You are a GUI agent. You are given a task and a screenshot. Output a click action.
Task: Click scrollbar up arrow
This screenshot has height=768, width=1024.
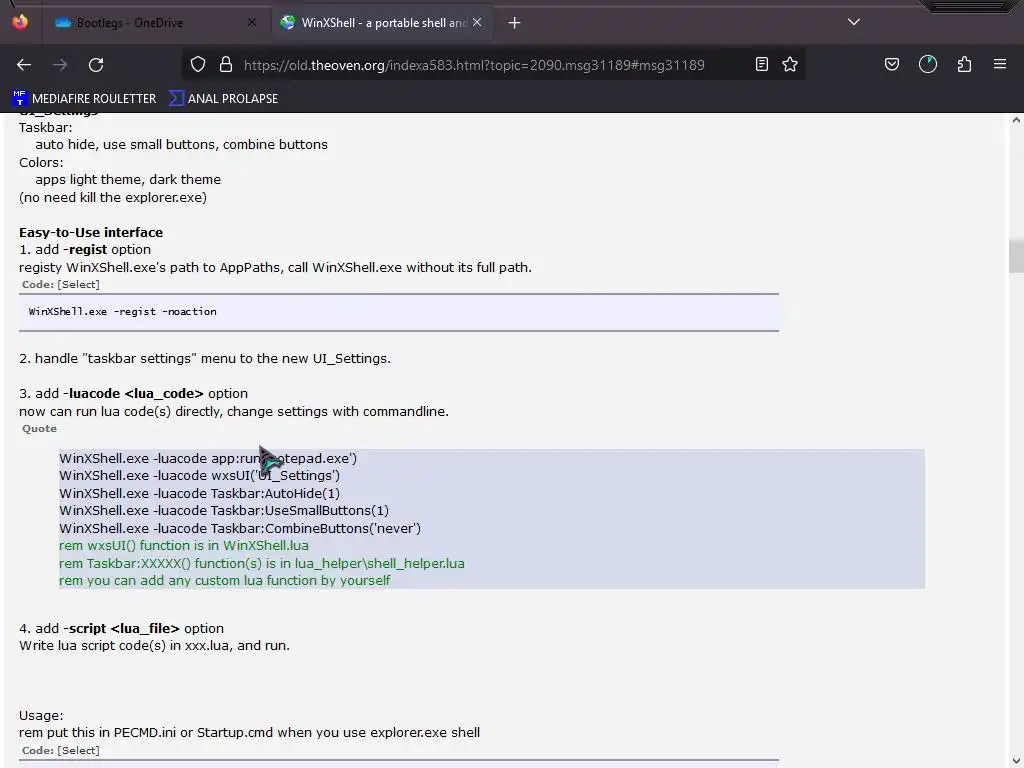click(x=1016, y=120)
